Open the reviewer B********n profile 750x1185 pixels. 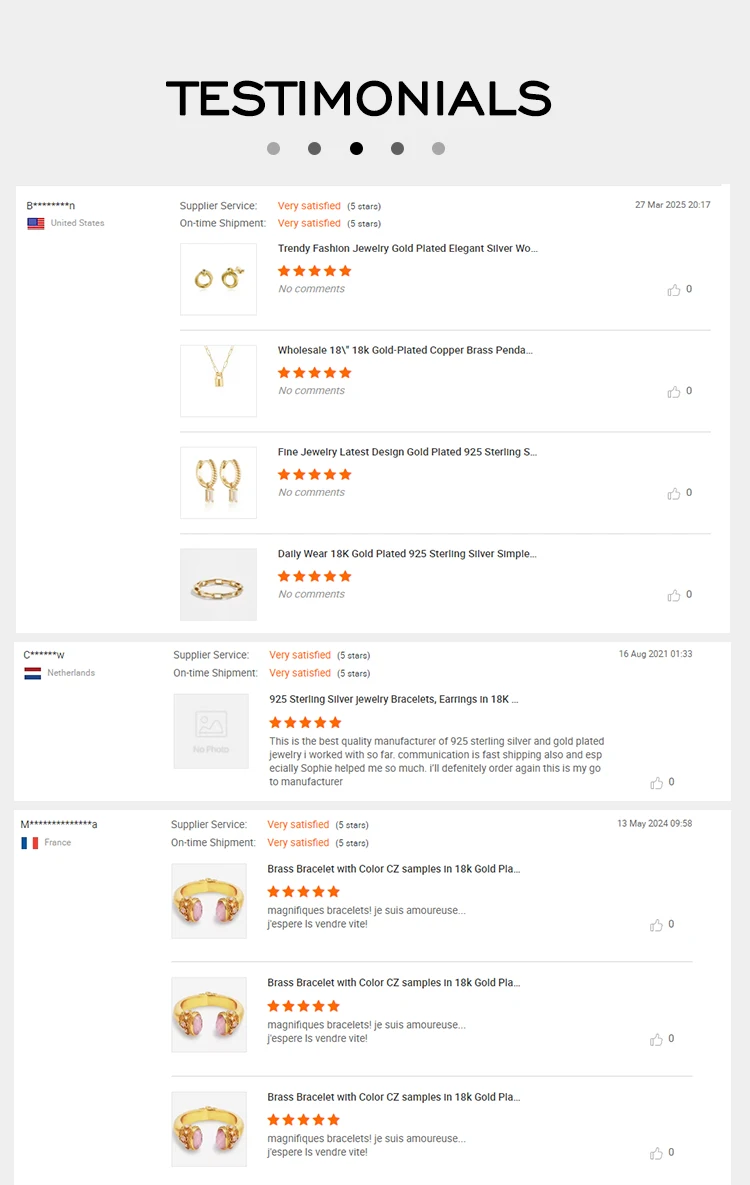pos(50,205)
